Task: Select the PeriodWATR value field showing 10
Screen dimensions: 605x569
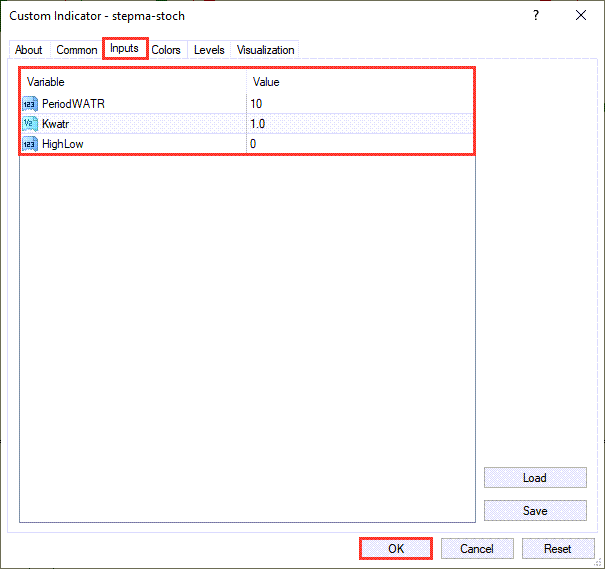Action: pos(360,103)
